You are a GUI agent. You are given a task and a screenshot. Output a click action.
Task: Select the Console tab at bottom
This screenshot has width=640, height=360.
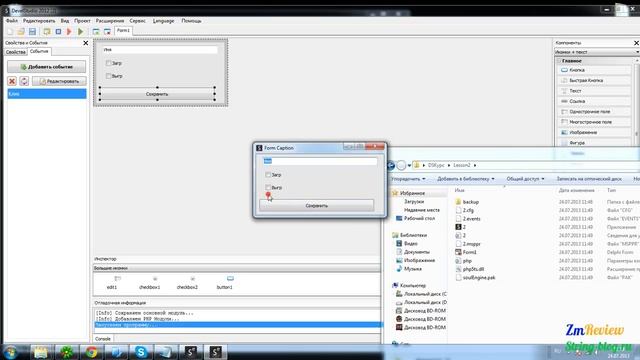tap(103, 339)
